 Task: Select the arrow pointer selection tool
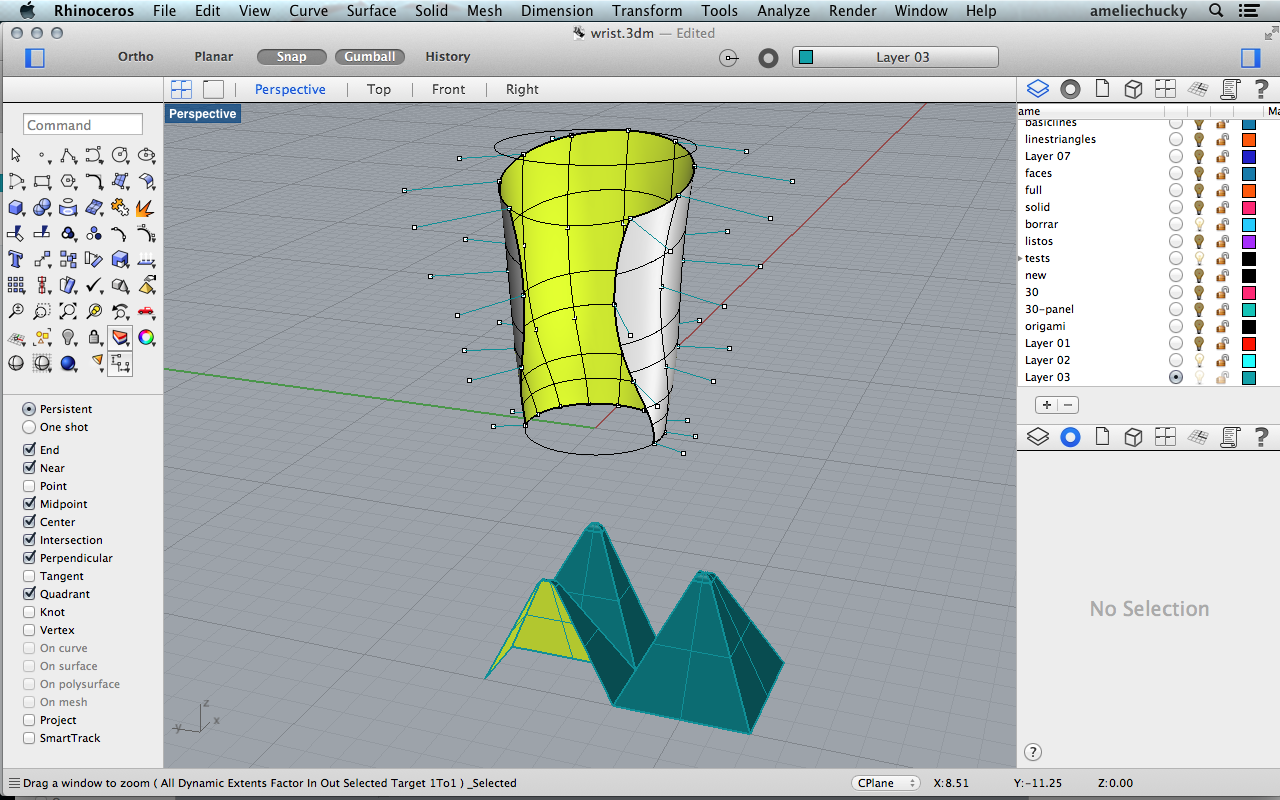tap(16, 156)
